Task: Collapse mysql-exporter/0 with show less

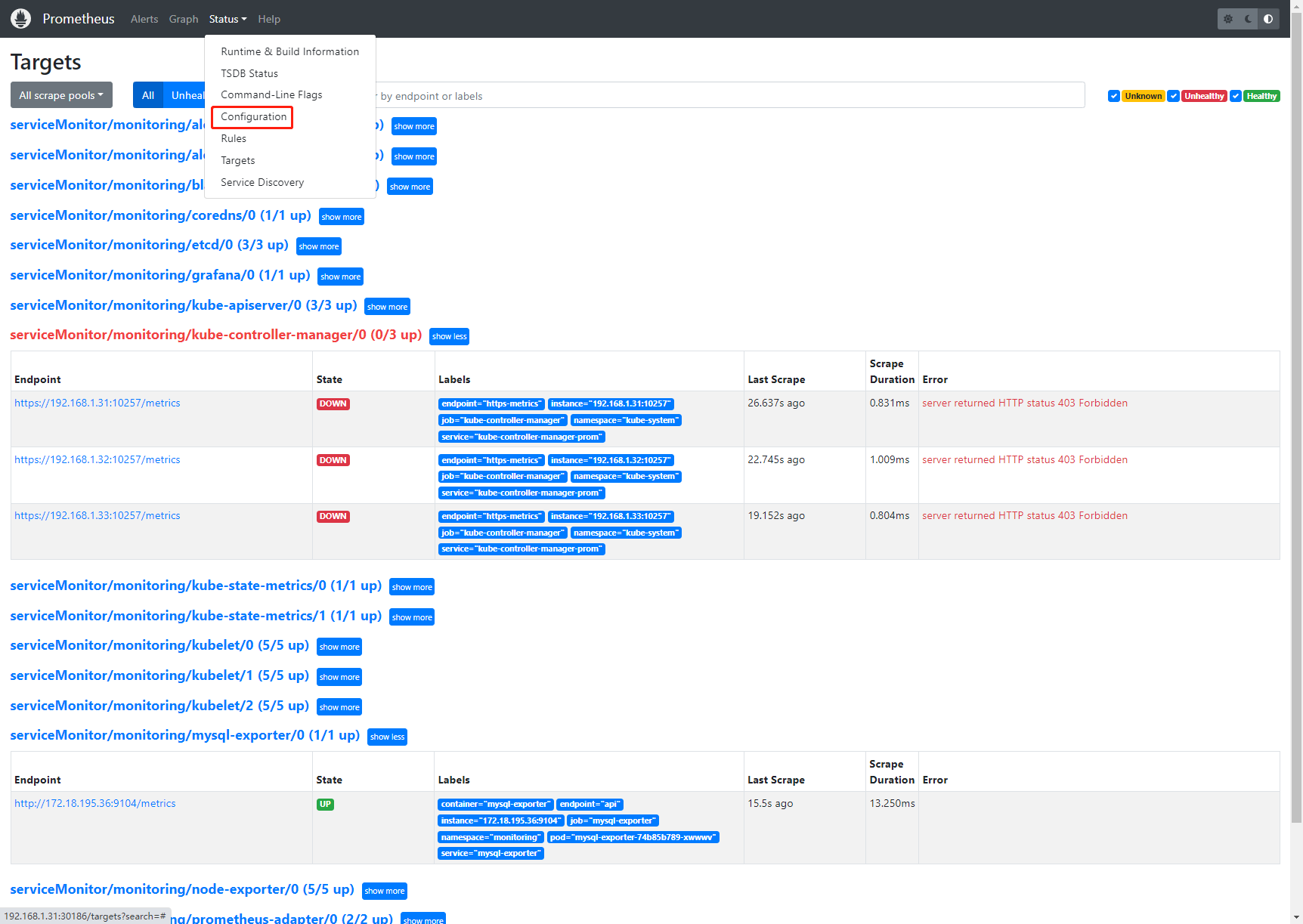Action: [x=387, y=737]
